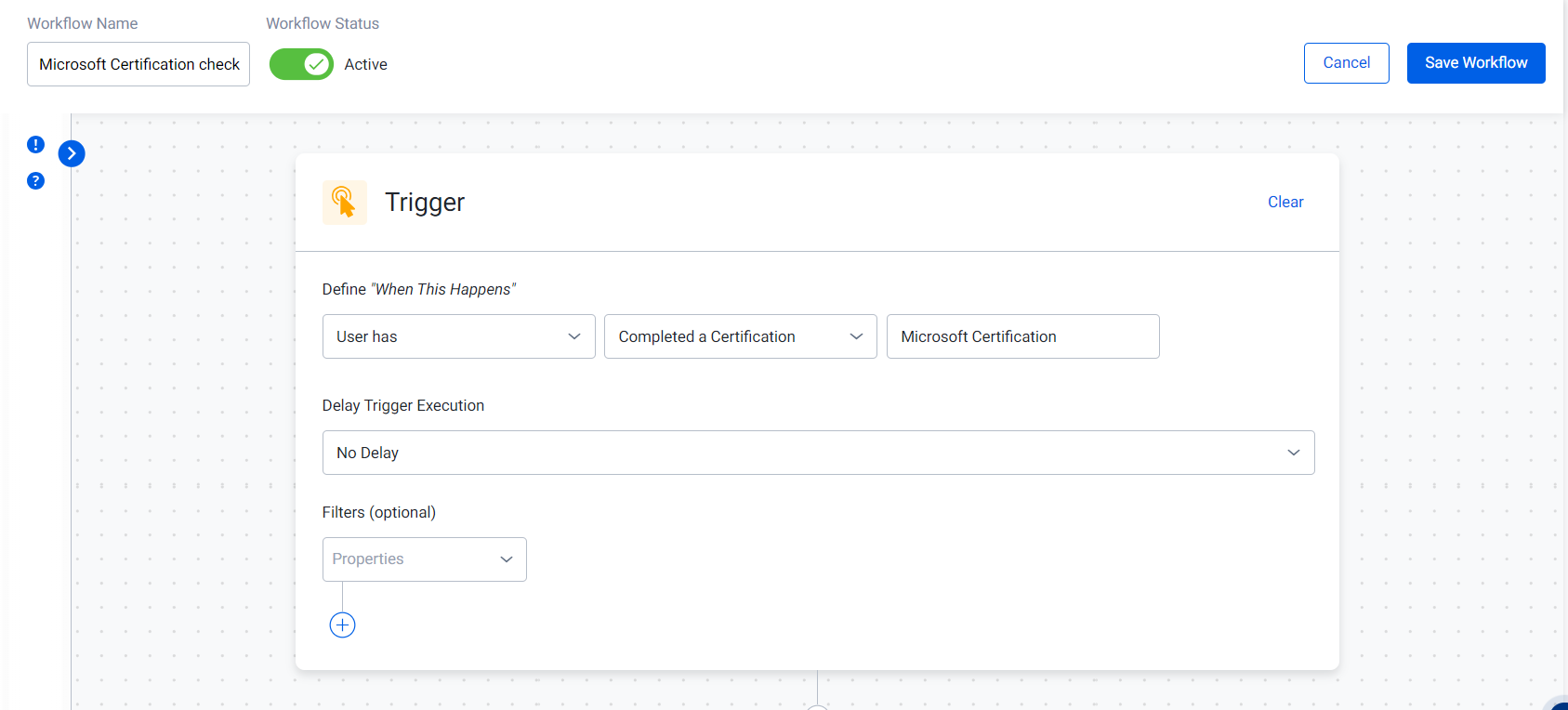Click the "Active" status text next to toggle
The height and width of the screenshot is (710, 1568).
(x=366, y=64)
